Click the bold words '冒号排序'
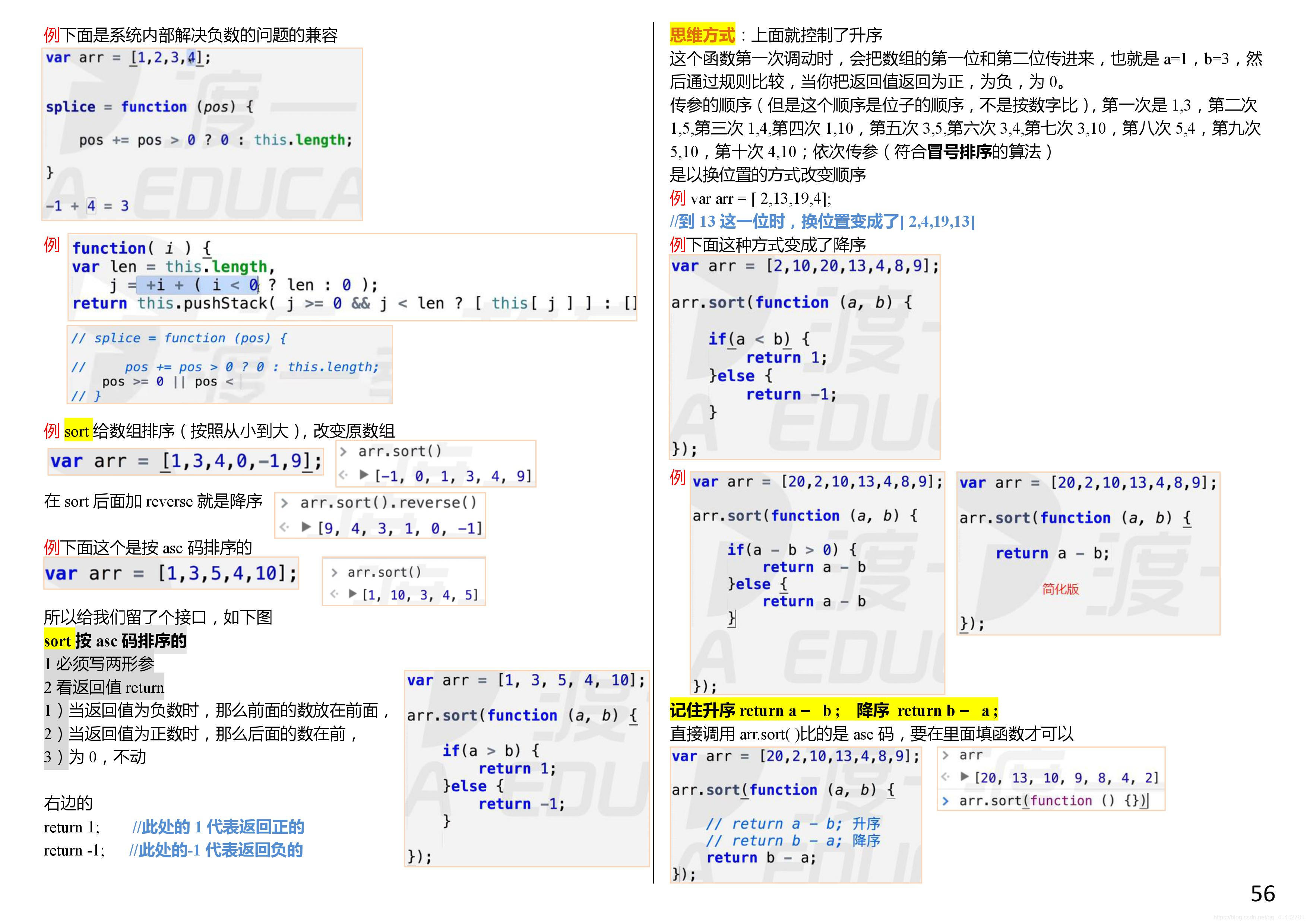1307x924 pixels. (959, 152)
